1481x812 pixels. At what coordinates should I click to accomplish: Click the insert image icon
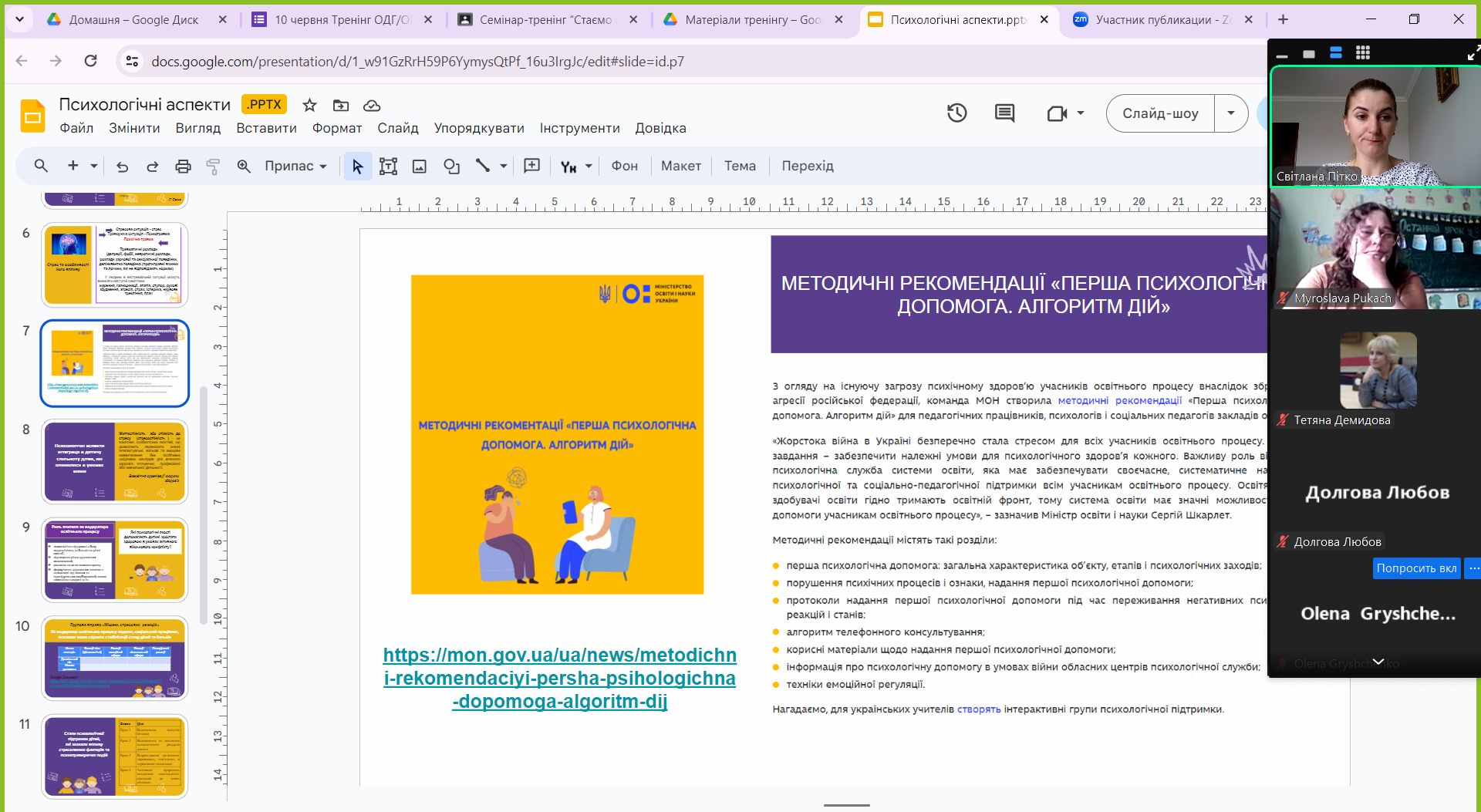pyautogui.click(x=420, y=166)
